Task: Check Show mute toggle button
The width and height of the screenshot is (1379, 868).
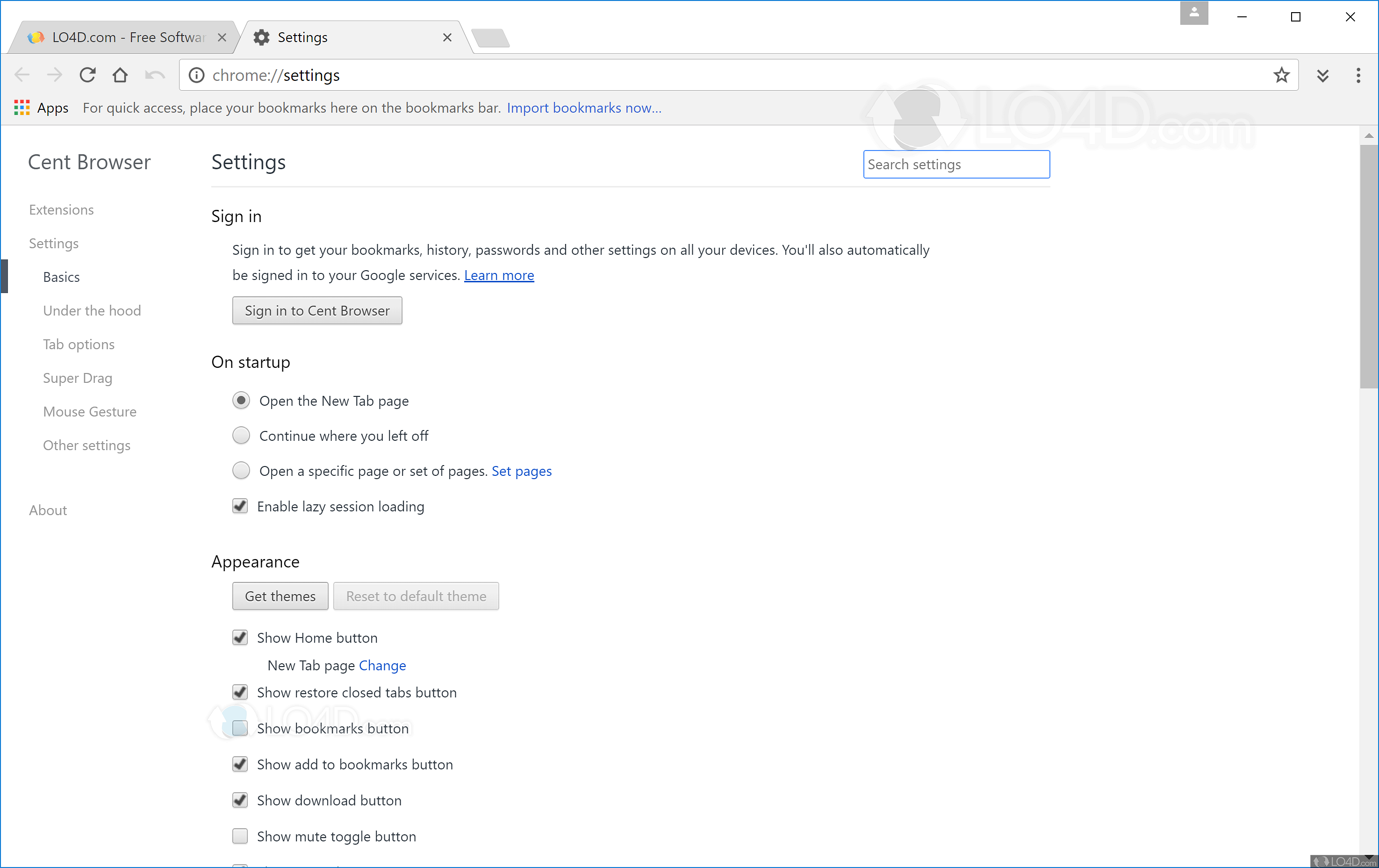Action: pyautogui.click(x=240, y=836)
